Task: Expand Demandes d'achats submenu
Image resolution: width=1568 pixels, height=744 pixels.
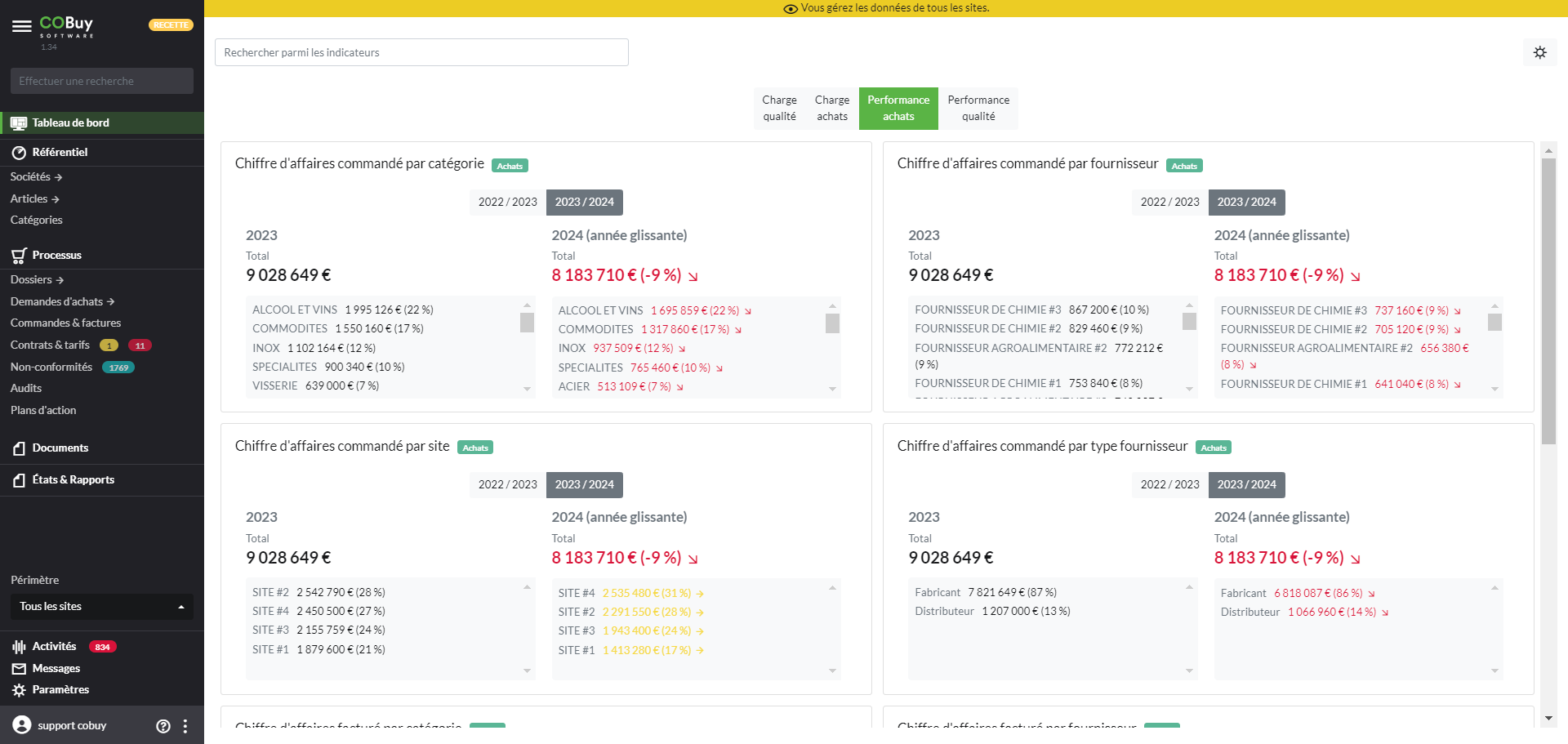Action: pyautogui.click(x=62, y=301)
